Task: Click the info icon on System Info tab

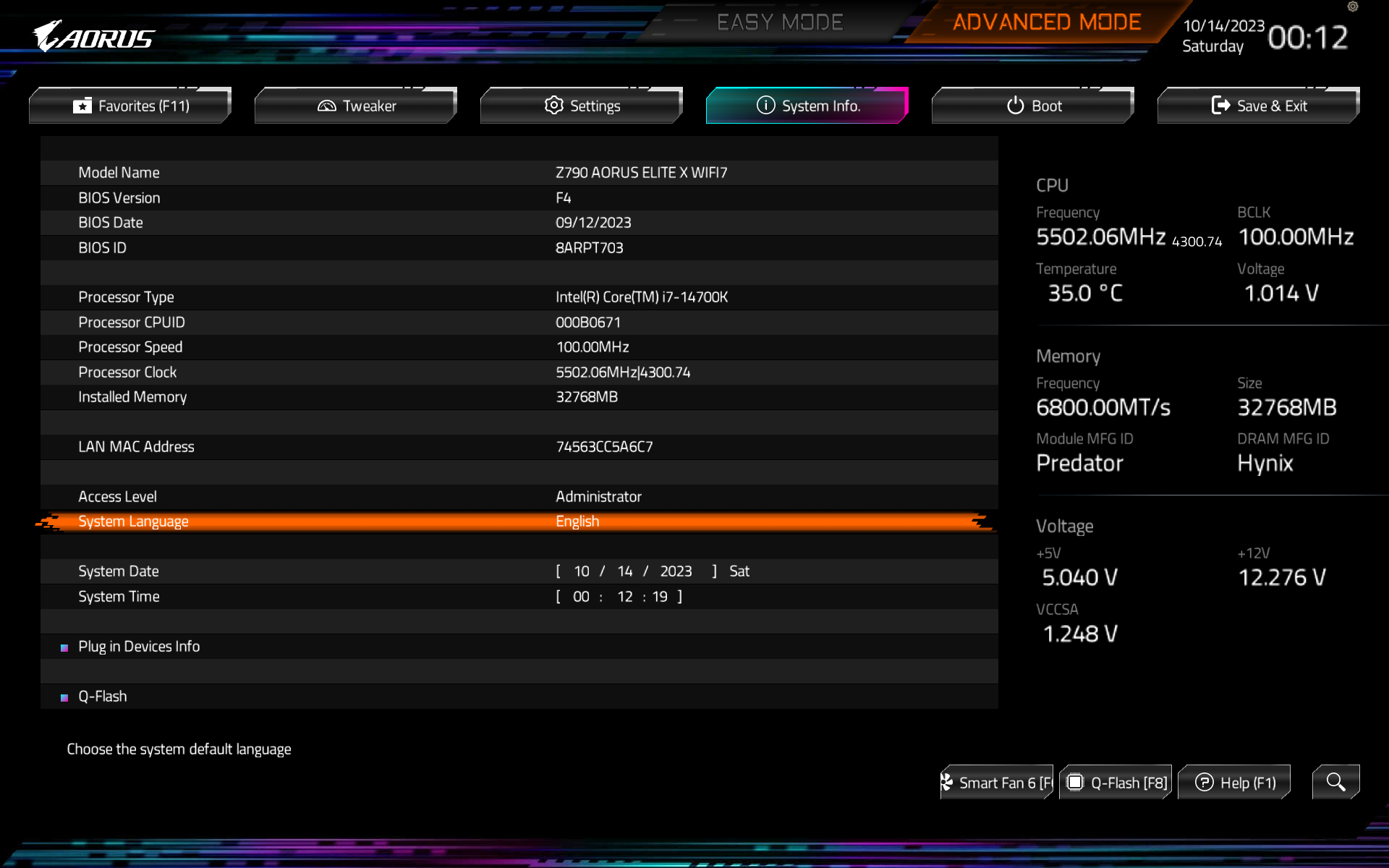Action: [x=765, y=105]
